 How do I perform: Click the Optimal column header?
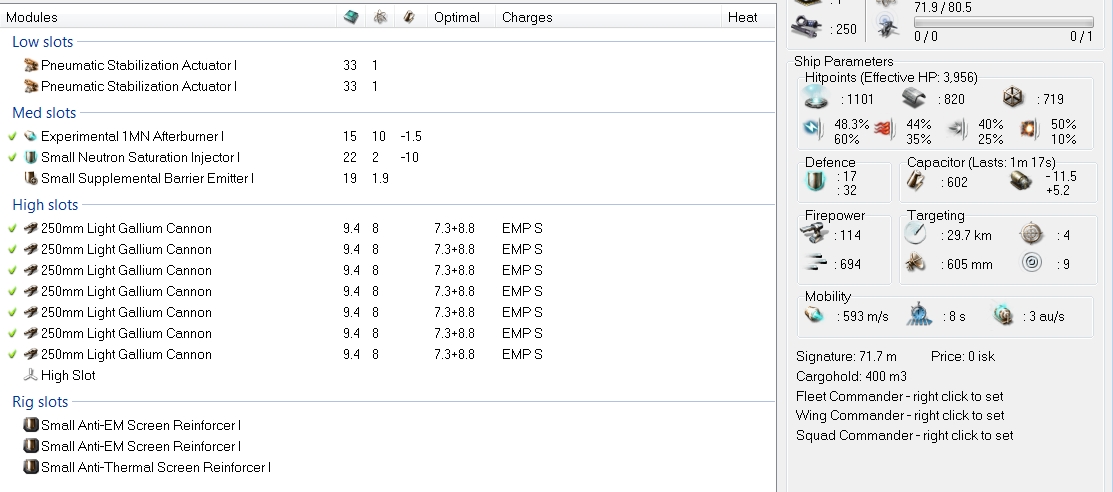(x=456, y=17)
